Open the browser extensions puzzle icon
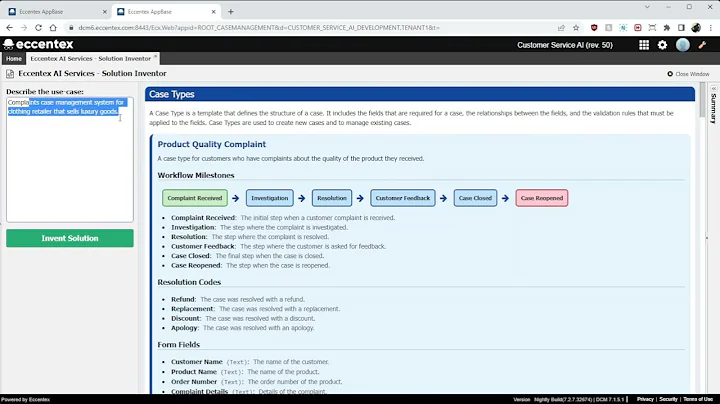720x404 pixels. 667,28
